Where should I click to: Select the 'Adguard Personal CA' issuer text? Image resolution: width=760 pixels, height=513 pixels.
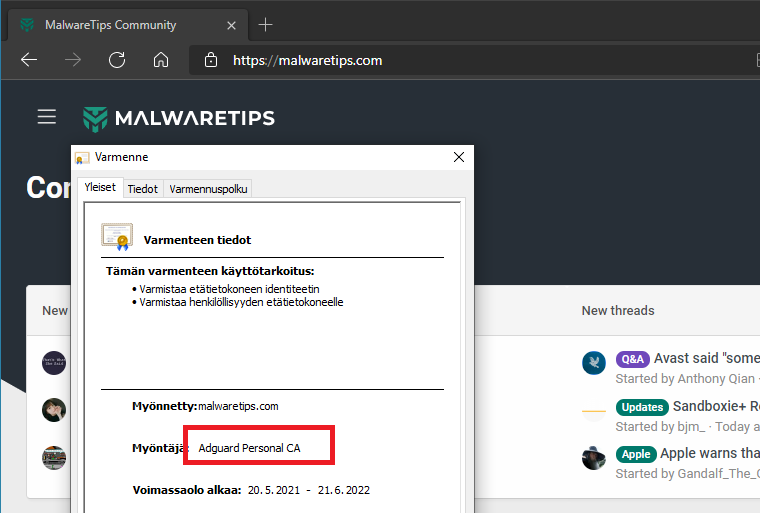[250, 448]
